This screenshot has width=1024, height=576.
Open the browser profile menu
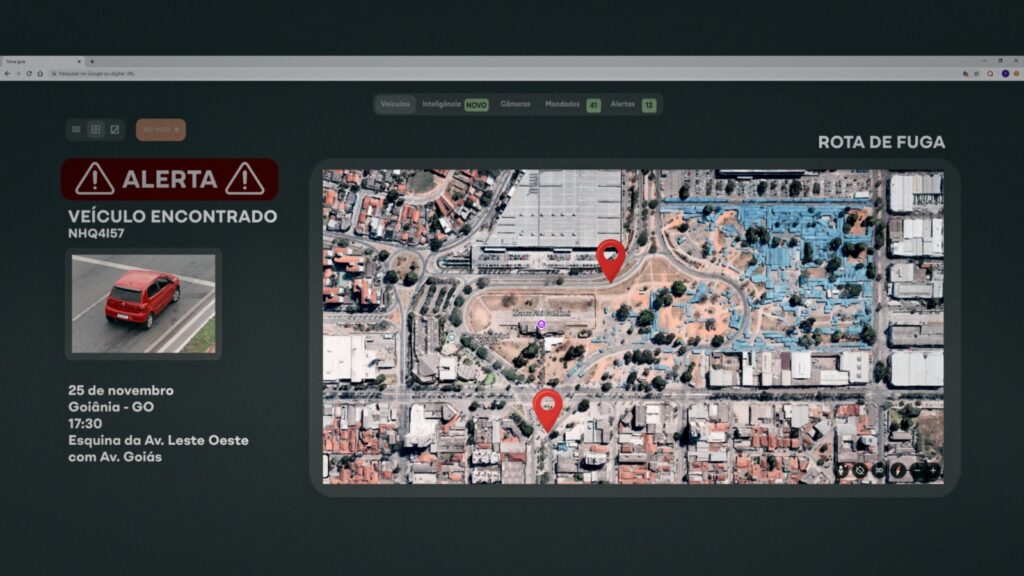click(1006, 74)
